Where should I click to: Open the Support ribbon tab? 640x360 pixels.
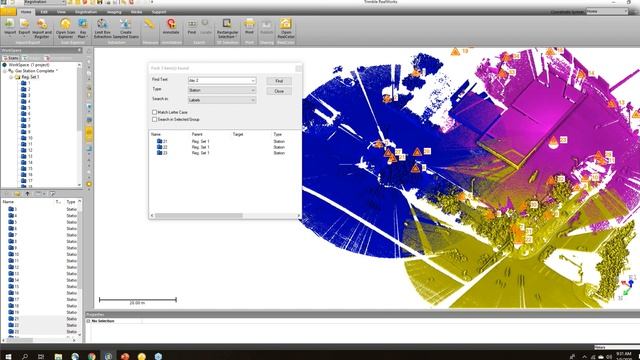pyautogui.click(x=159, y=12)
